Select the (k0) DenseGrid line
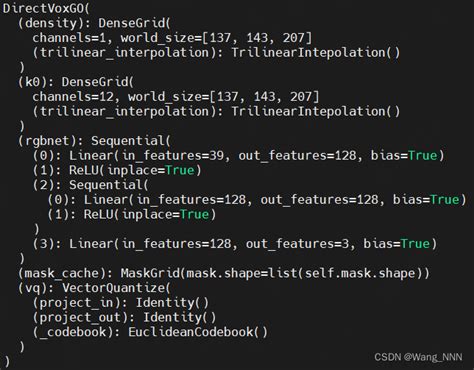 coord(76,82)
